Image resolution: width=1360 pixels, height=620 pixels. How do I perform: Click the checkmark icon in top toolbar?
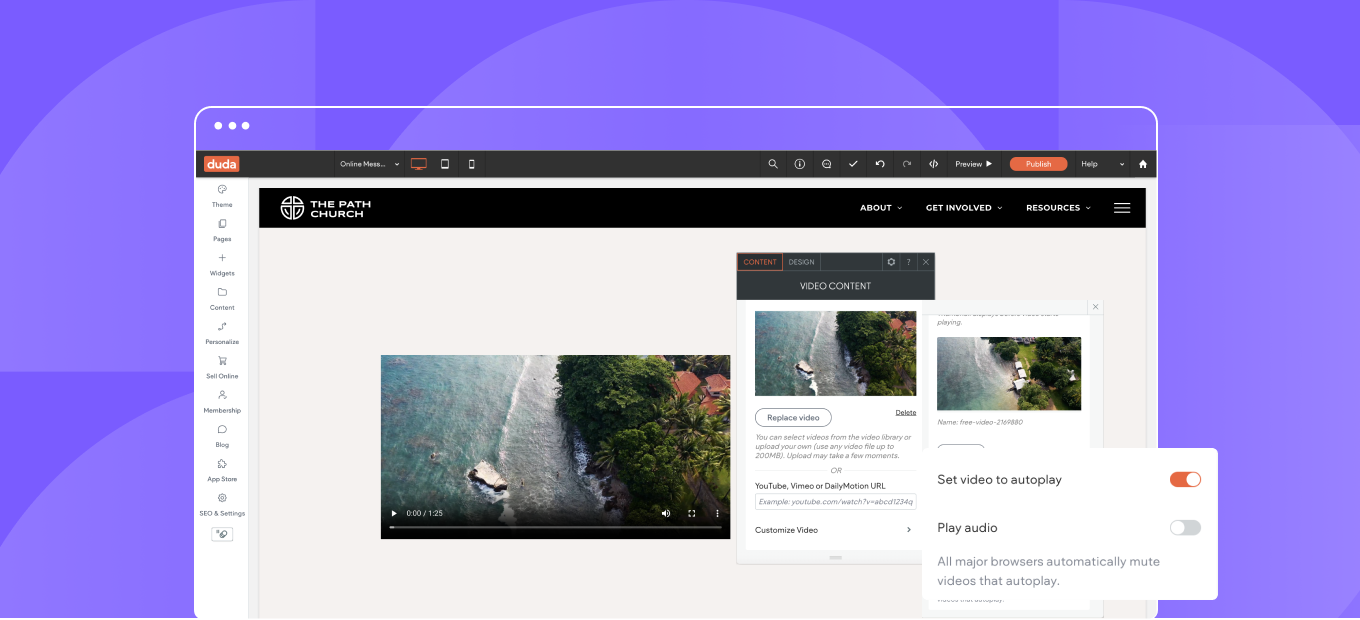(853, 164)
